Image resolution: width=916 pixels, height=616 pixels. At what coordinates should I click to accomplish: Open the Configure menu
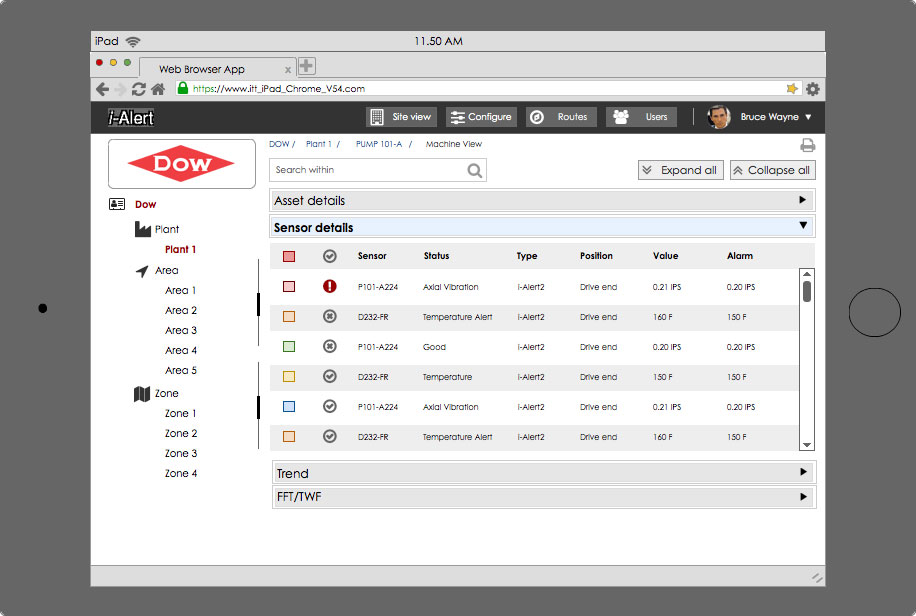pos(481,117)
